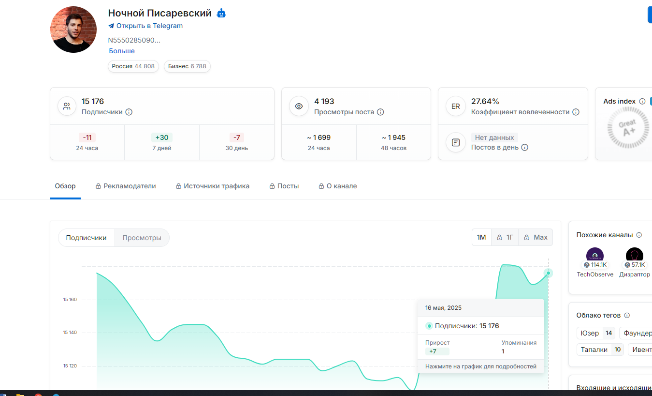The width and height of the screenshot is (652, 396).
Task: Click the 'Больше' link under description
Action: click(x=121, y=51)
